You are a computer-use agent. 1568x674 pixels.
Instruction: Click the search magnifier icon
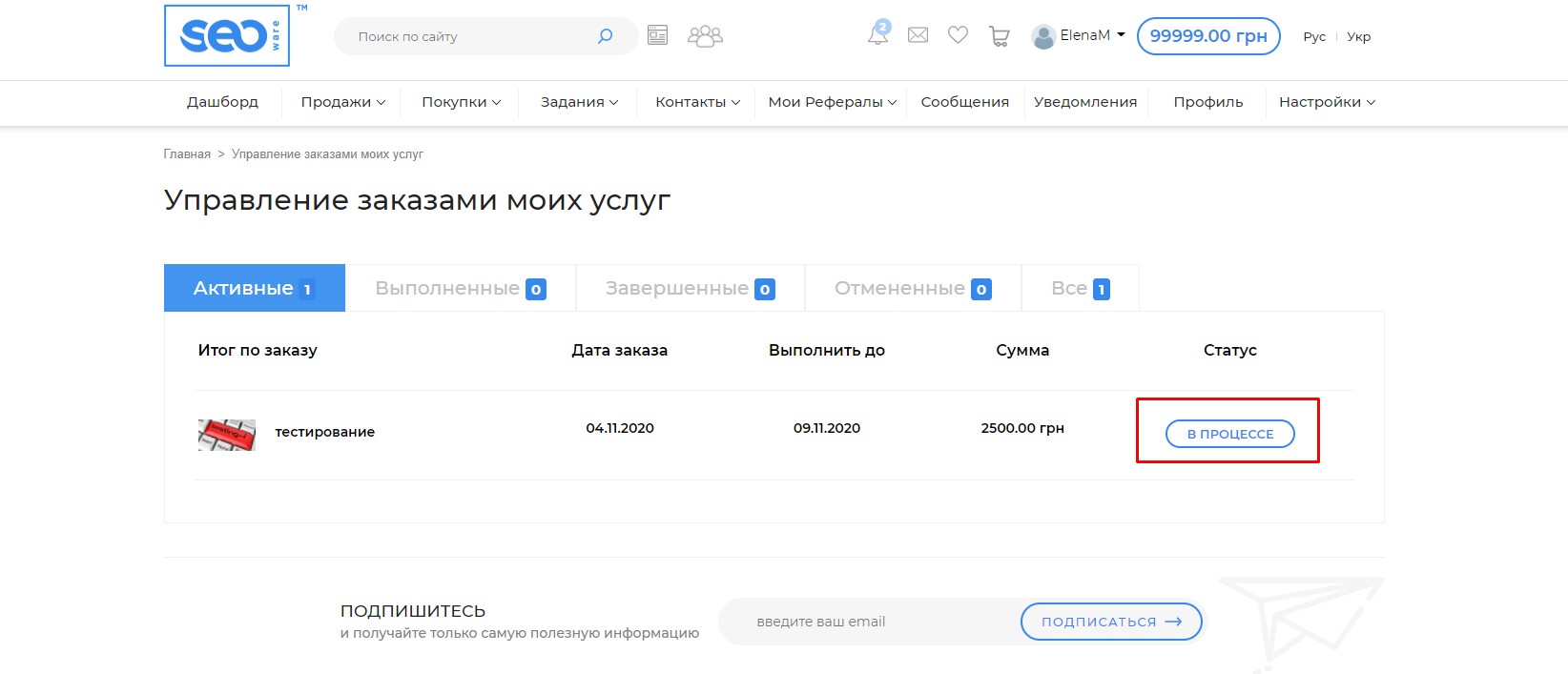605,36
